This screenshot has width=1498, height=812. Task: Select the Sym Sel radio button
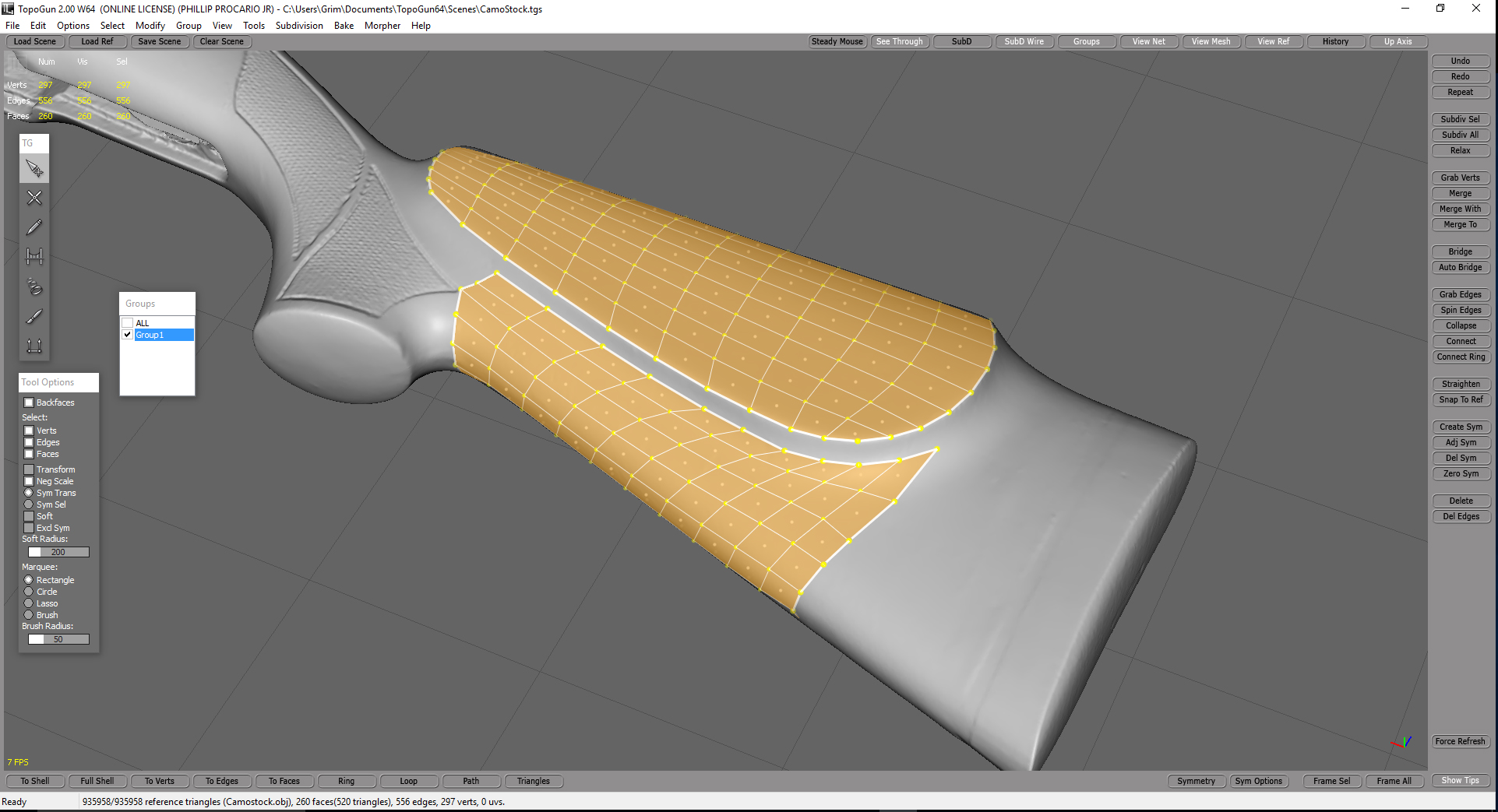(x=29, y=504)
